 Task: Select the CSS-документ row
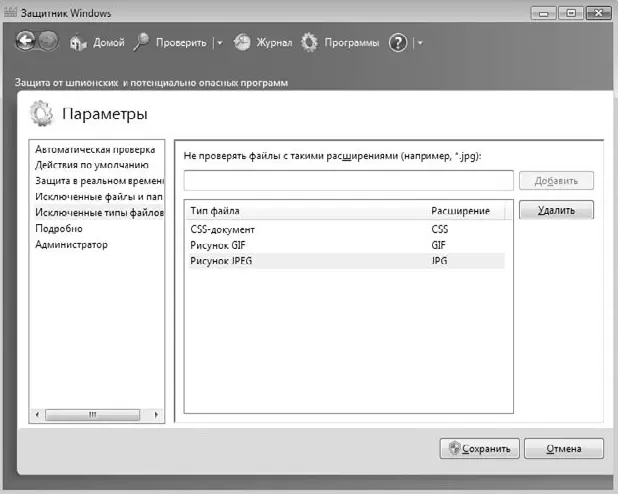point(346,229)
